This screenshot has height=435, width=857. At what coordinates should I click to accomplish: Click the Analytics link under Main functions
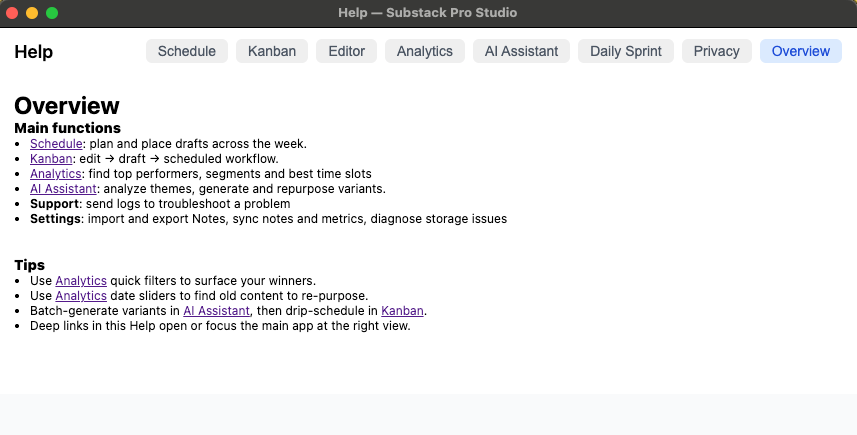[56, 174]
